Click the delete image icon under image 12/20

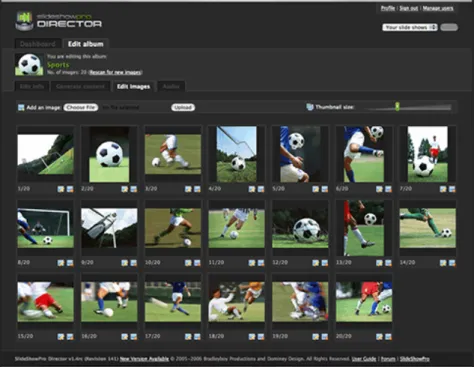click(x=325, y=263)
